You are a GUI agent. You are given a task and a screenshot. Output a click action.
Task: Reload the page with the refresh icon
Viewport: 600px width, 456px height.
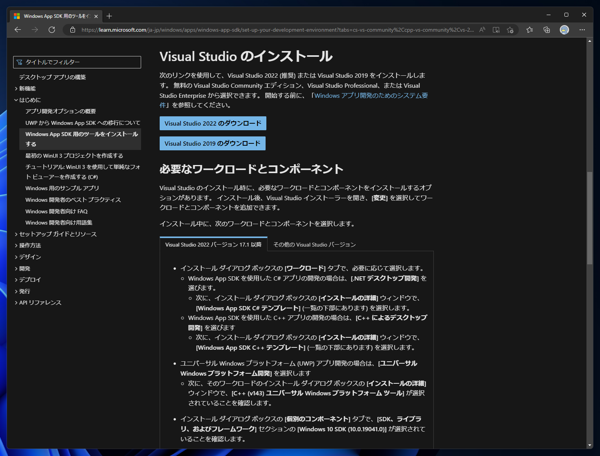point(52,30)
